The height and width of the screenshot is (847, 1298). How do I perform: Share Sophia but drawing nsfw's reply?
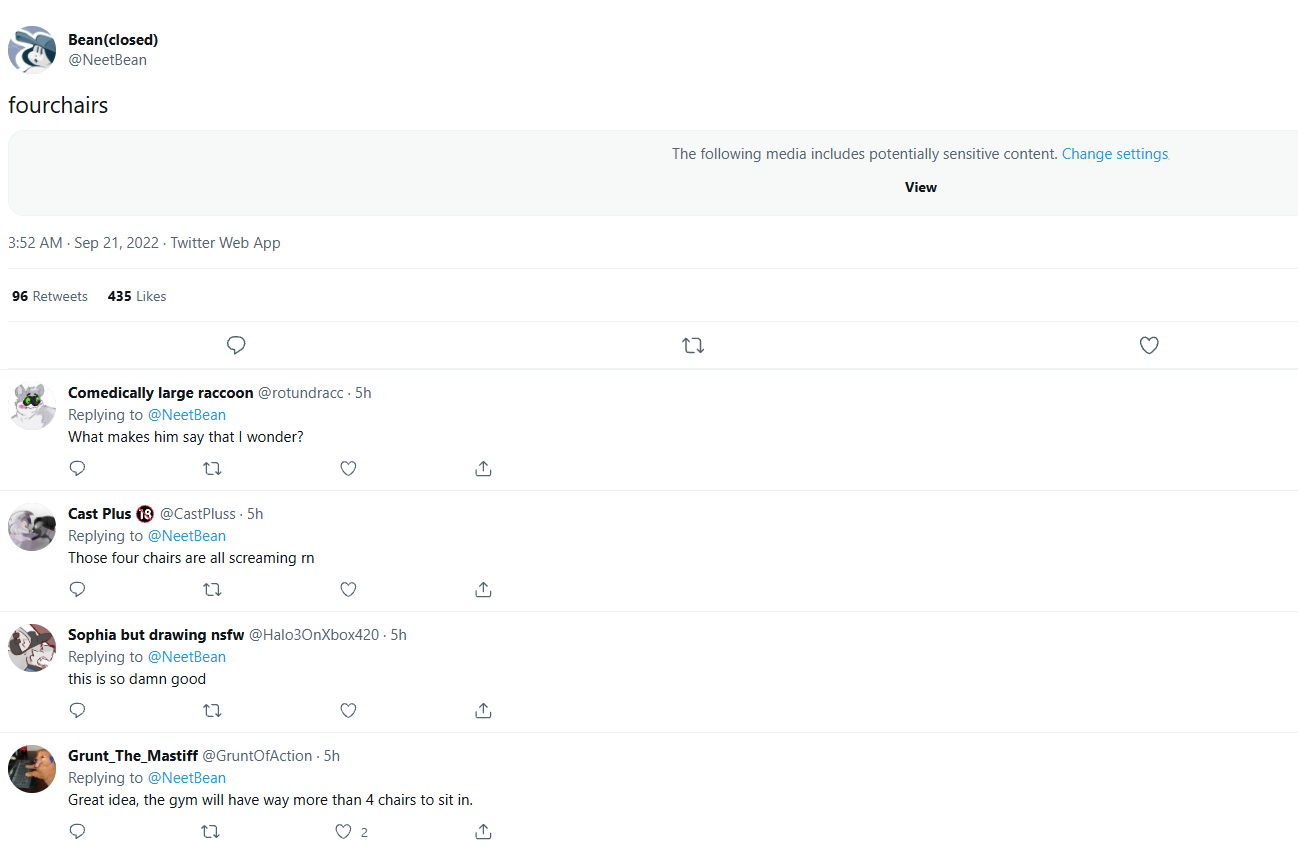pyautogui.click(x=483, y=711)
